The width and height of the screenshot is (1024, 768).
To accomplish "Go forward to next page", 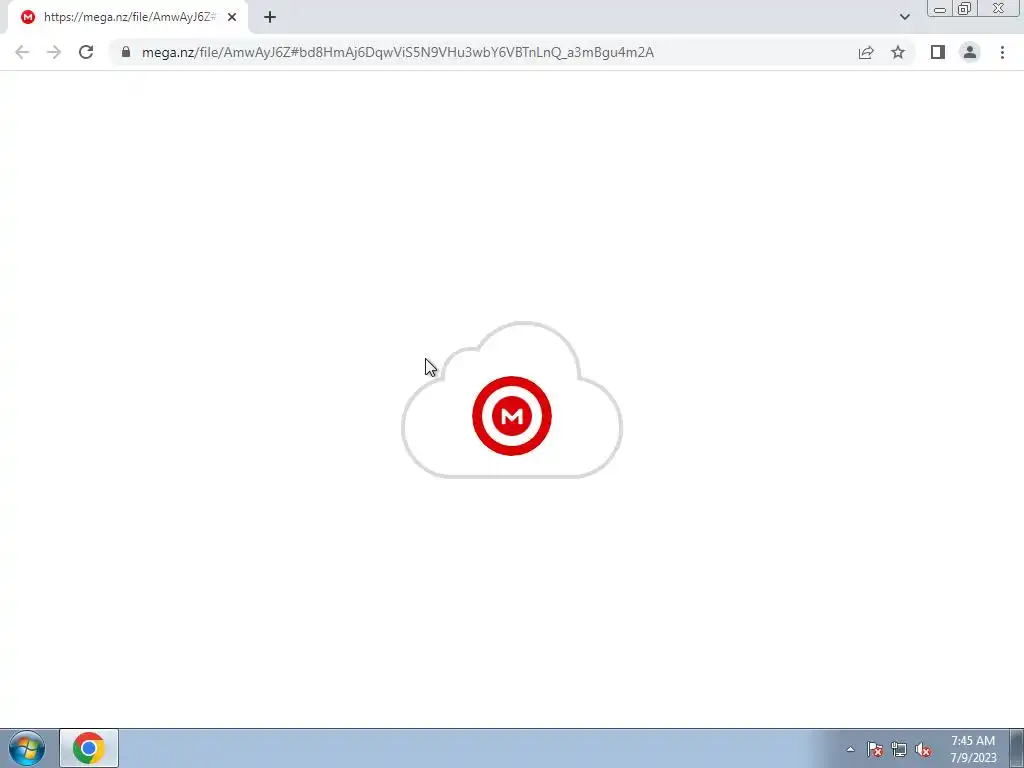I will 54,52.
